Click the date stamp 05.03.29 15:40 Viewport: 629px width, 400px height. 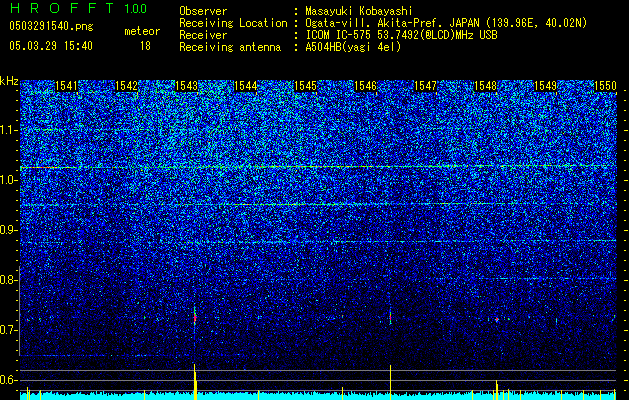pyautogui.click(x=51, y=46)
